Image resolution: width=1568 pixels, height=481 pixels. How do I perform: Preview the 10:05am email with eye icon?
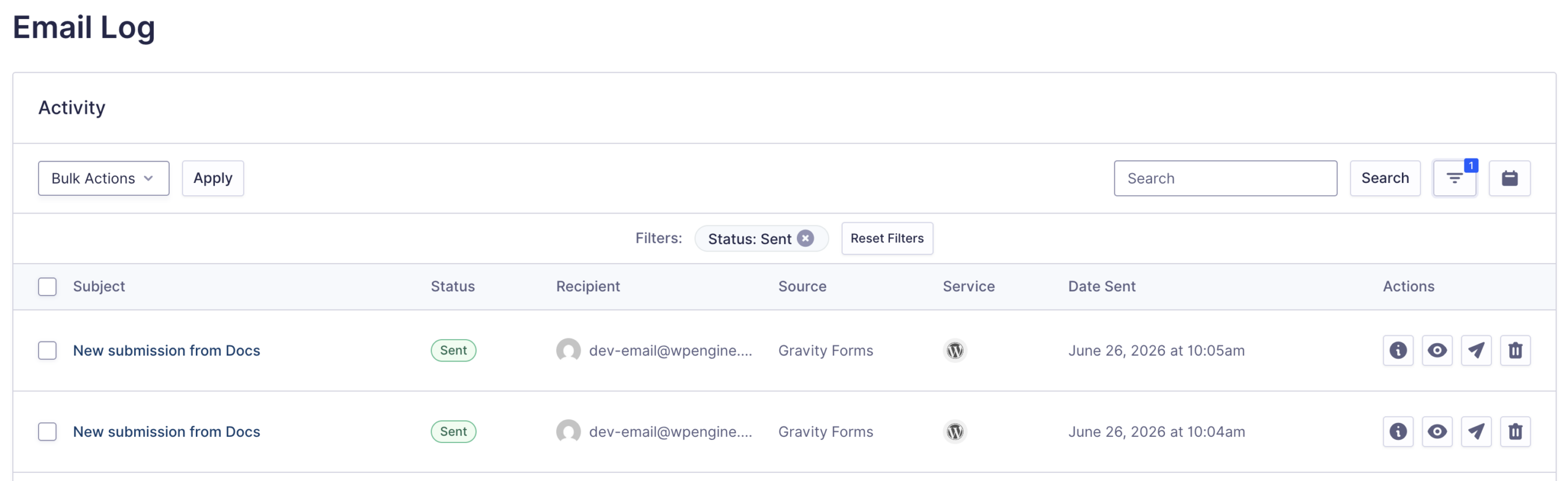coord(1437,350)
